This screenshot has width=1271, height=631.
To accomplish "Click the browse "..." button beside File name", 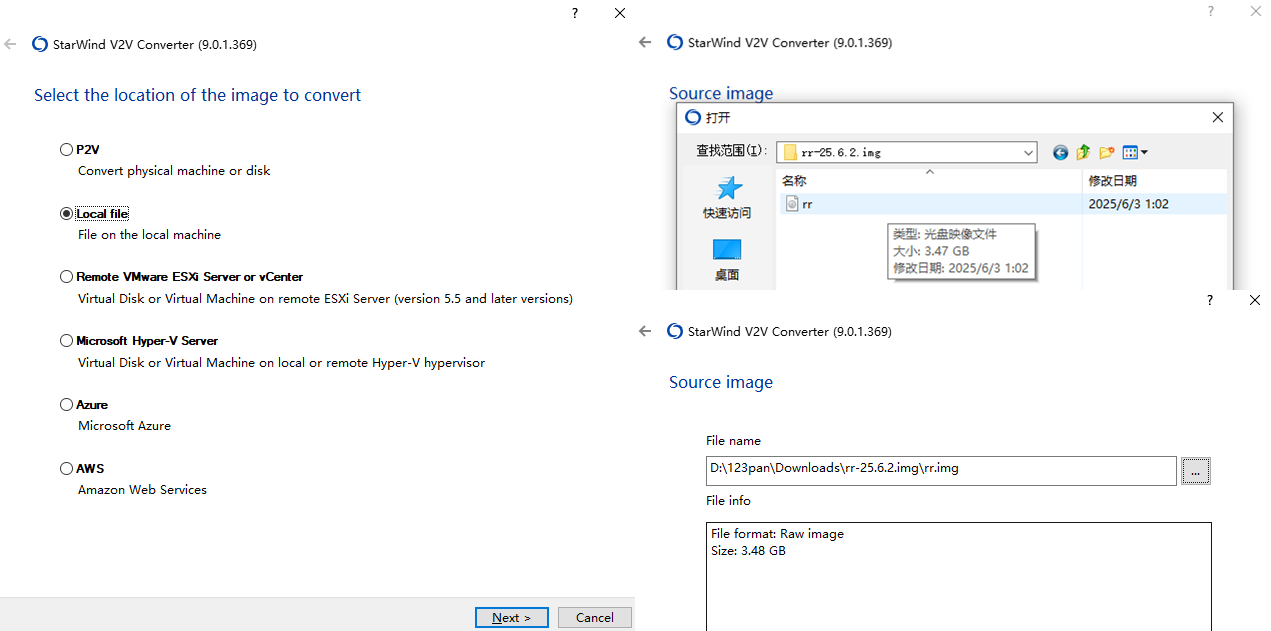I will (1196, 470).
